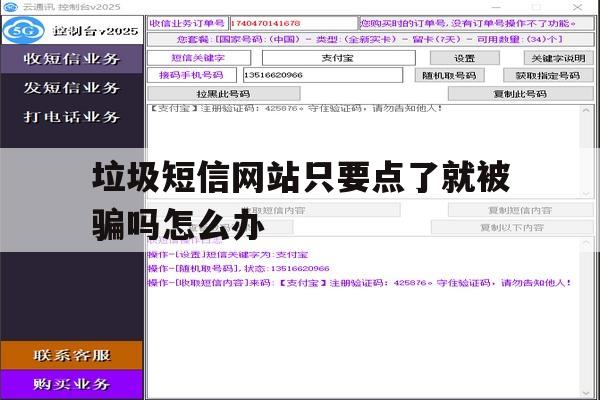Focus the order number input field
Image resolution: width=600 pixels, height=400 pixels.
coord(293,23)
